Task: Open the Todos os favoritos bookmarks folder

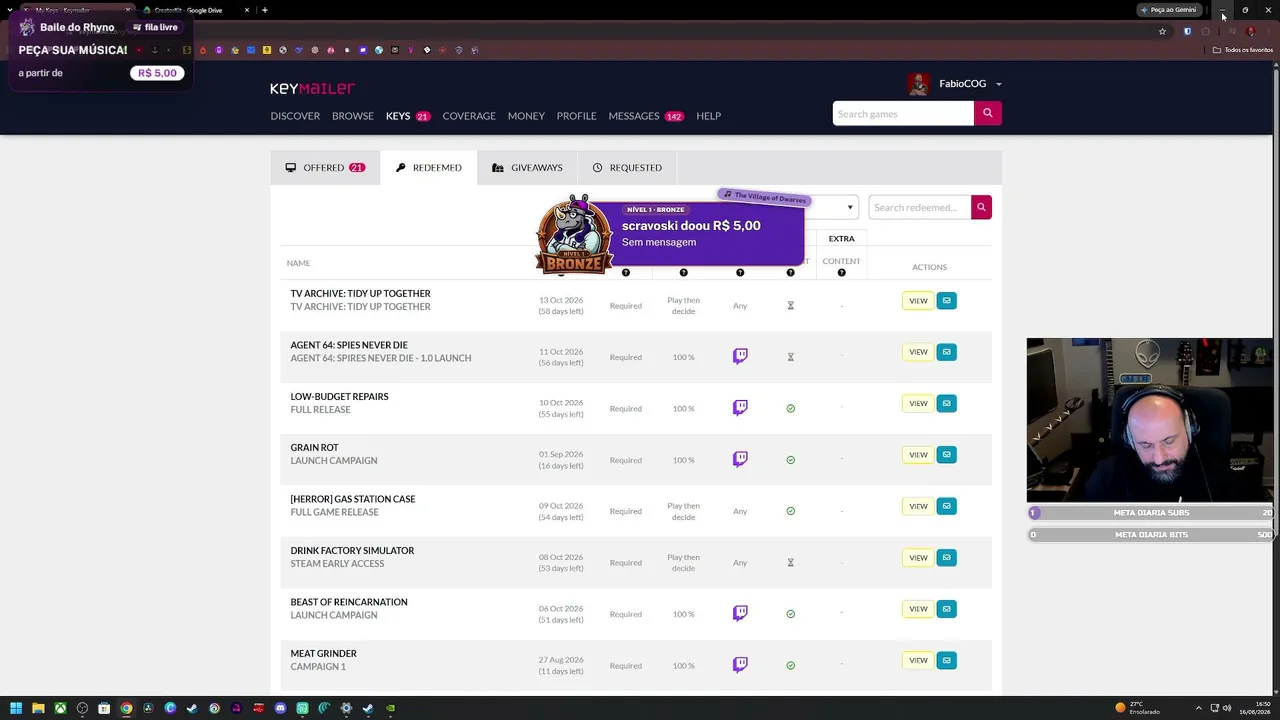Action: point(1243,50)
